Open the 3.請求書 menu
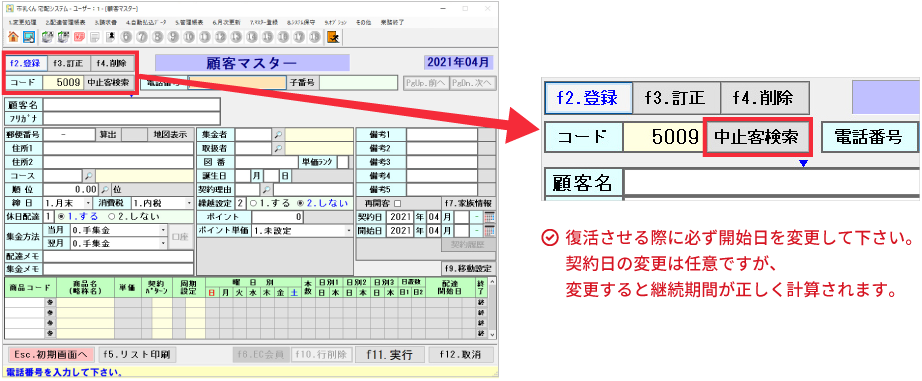The width and height of the screenshot is (922, 381). click(x=106, y=22)
